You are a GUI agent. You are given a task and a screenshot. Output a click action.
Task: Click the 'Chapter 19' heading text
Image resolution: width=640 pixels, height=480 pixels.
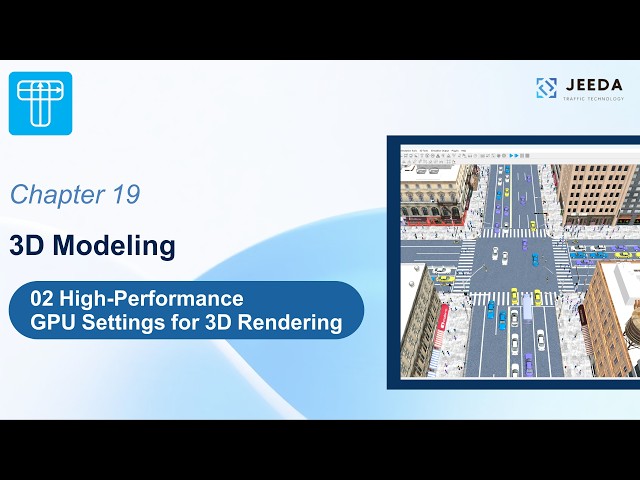pos(75,194)
